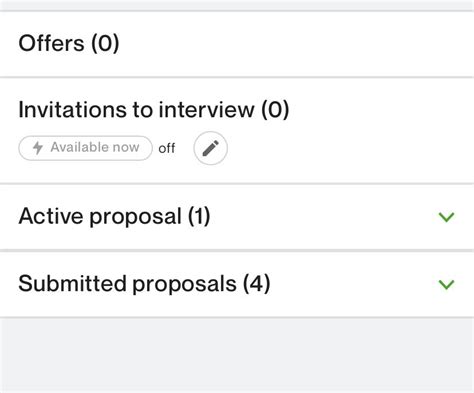Click the Offers row empty area
Image resolution: width=474 pixels, height=393 pixels.
tap(293, 44)
